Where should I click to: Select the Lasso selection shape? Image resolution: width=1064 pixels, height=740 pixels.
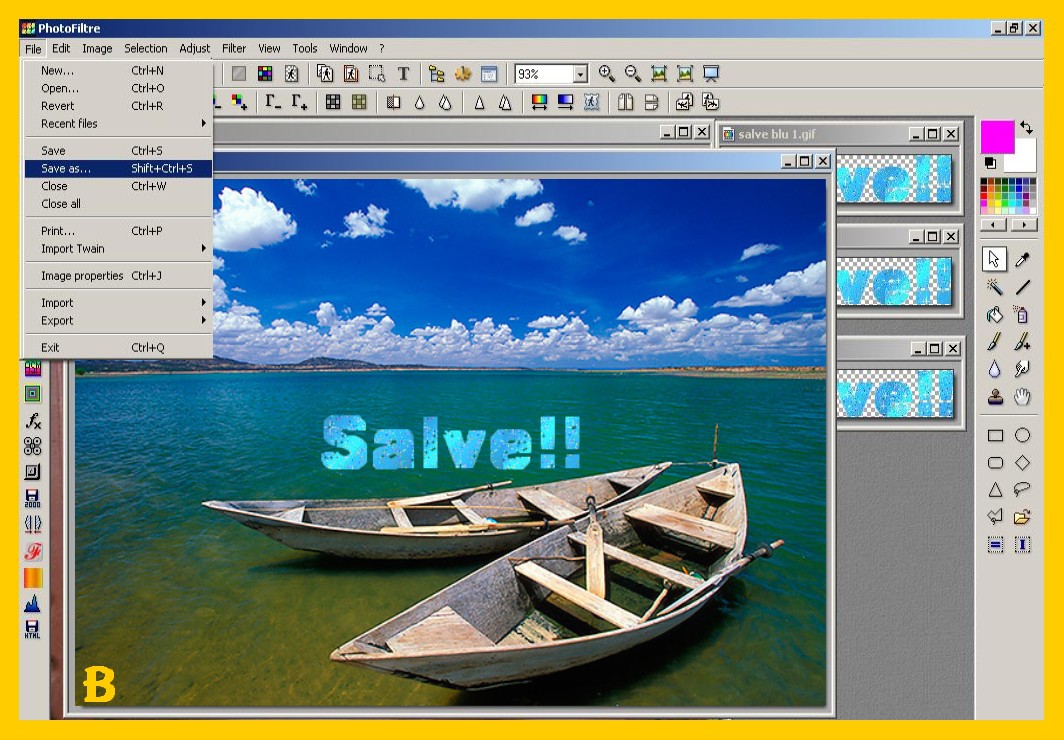[1022, 490]
